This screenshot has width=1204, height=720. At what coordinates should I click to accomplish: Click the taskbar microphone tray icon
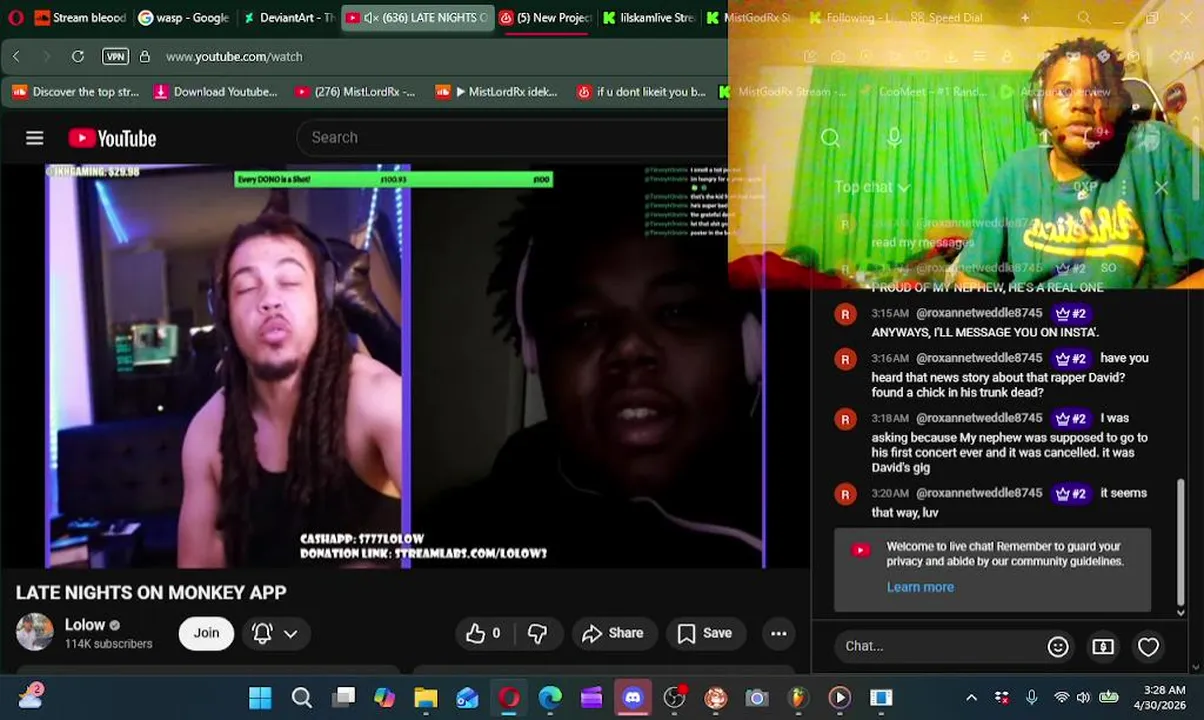pyautogui.click(x=1031, y=698)
